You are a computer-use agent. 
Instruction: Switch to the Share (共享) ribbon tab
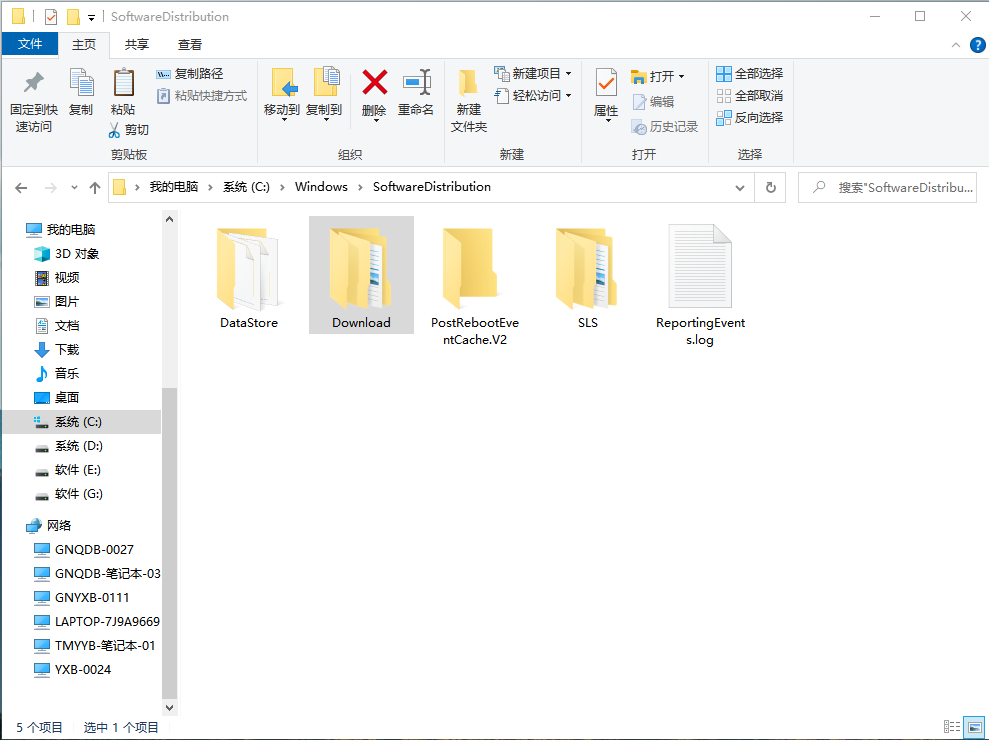pyautogui.click(x=136, y=44)
